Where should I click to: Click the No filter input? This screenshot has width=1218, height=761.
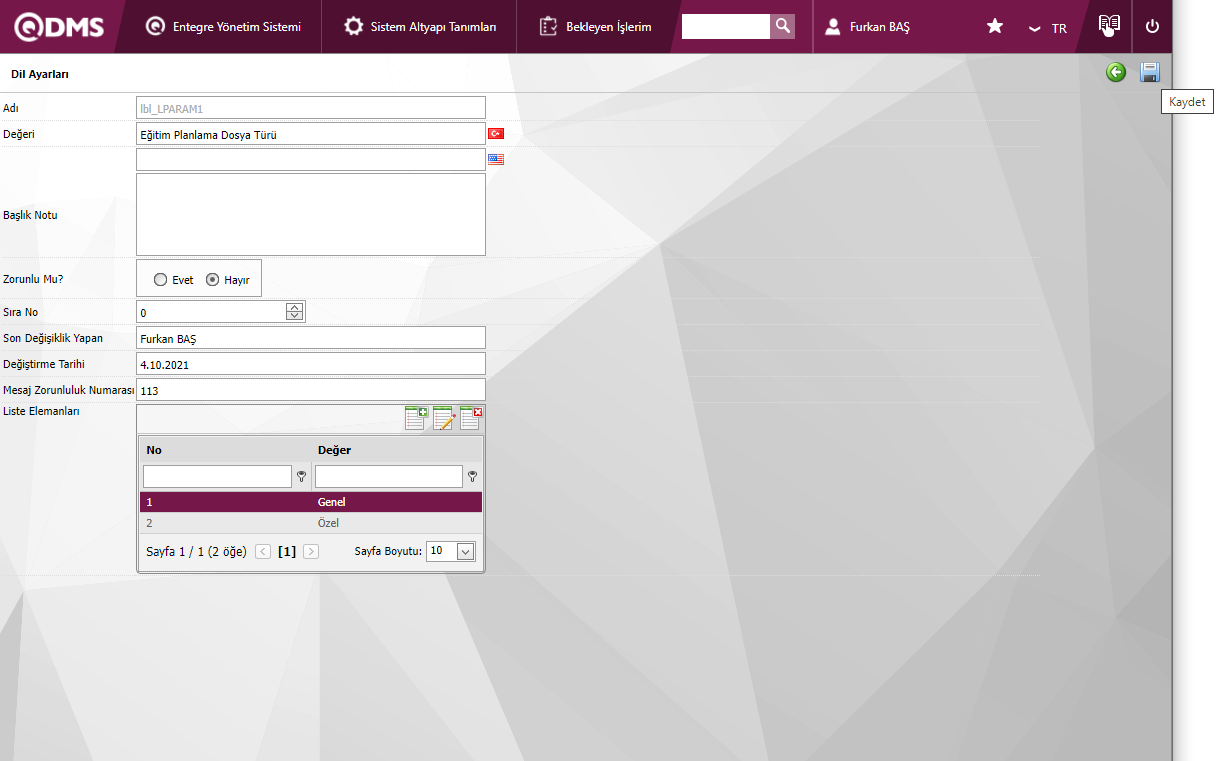217,476
